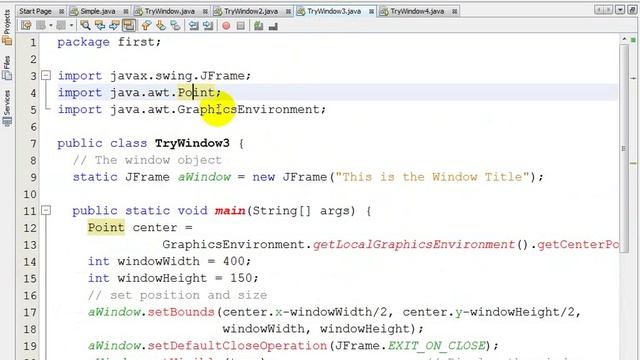The image size is (640, 360).
Task: Click 'windowWidth = 400' on line 14
Action: [x=181, y=261]
